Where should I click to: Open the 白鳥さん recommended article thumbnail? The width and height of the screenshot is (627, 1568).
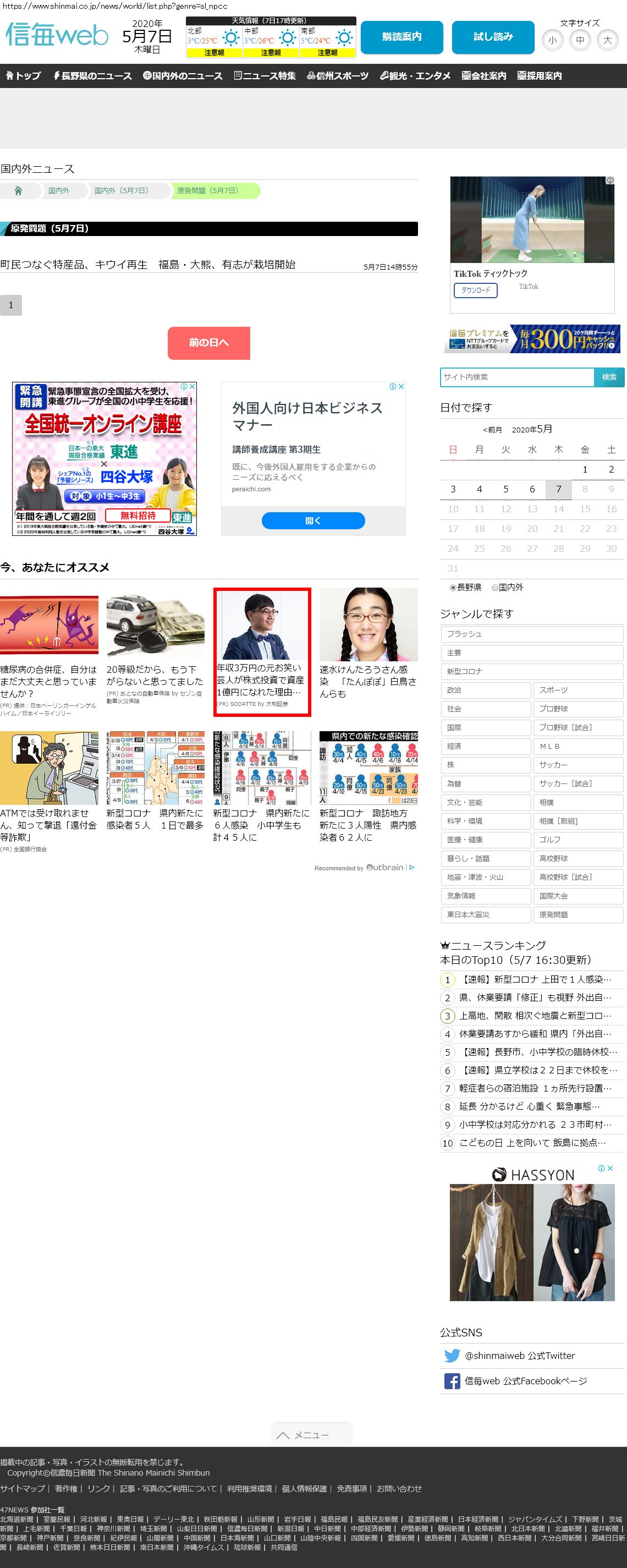point(369,624)
